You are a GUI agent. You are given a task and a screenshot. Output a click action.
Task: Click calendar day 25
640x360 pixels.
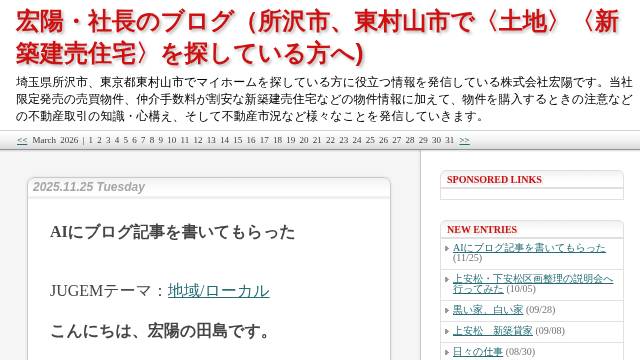tap(370, 140)
